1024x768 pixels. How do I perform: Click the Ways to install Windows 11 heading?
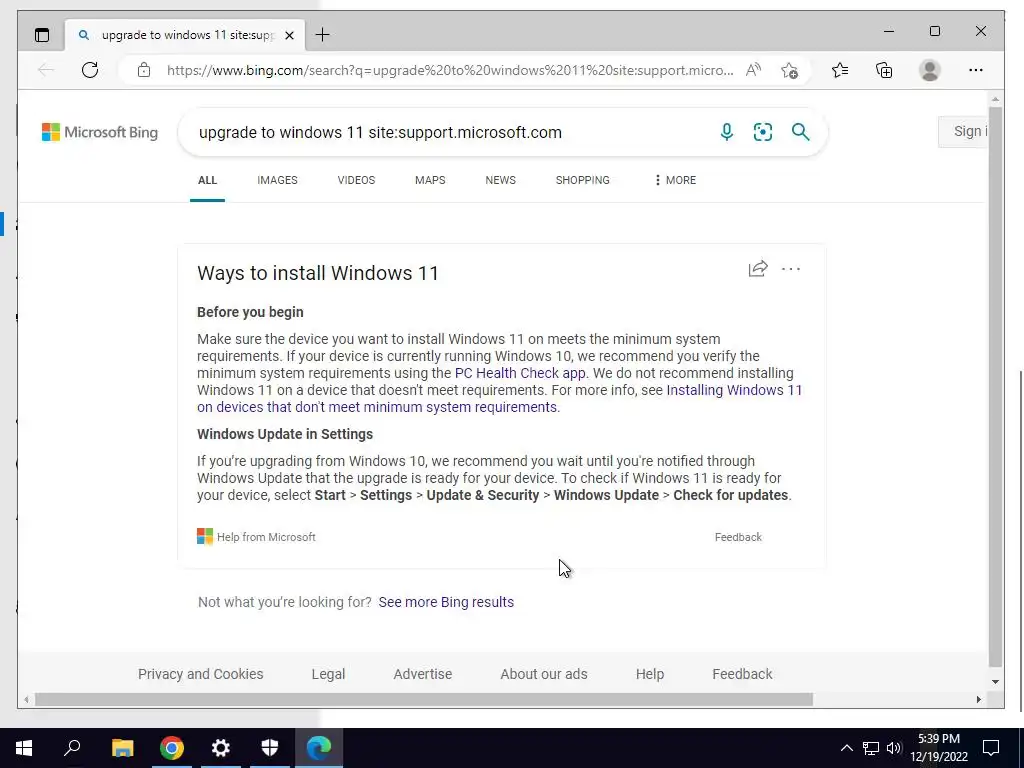[x=318, y=273]
